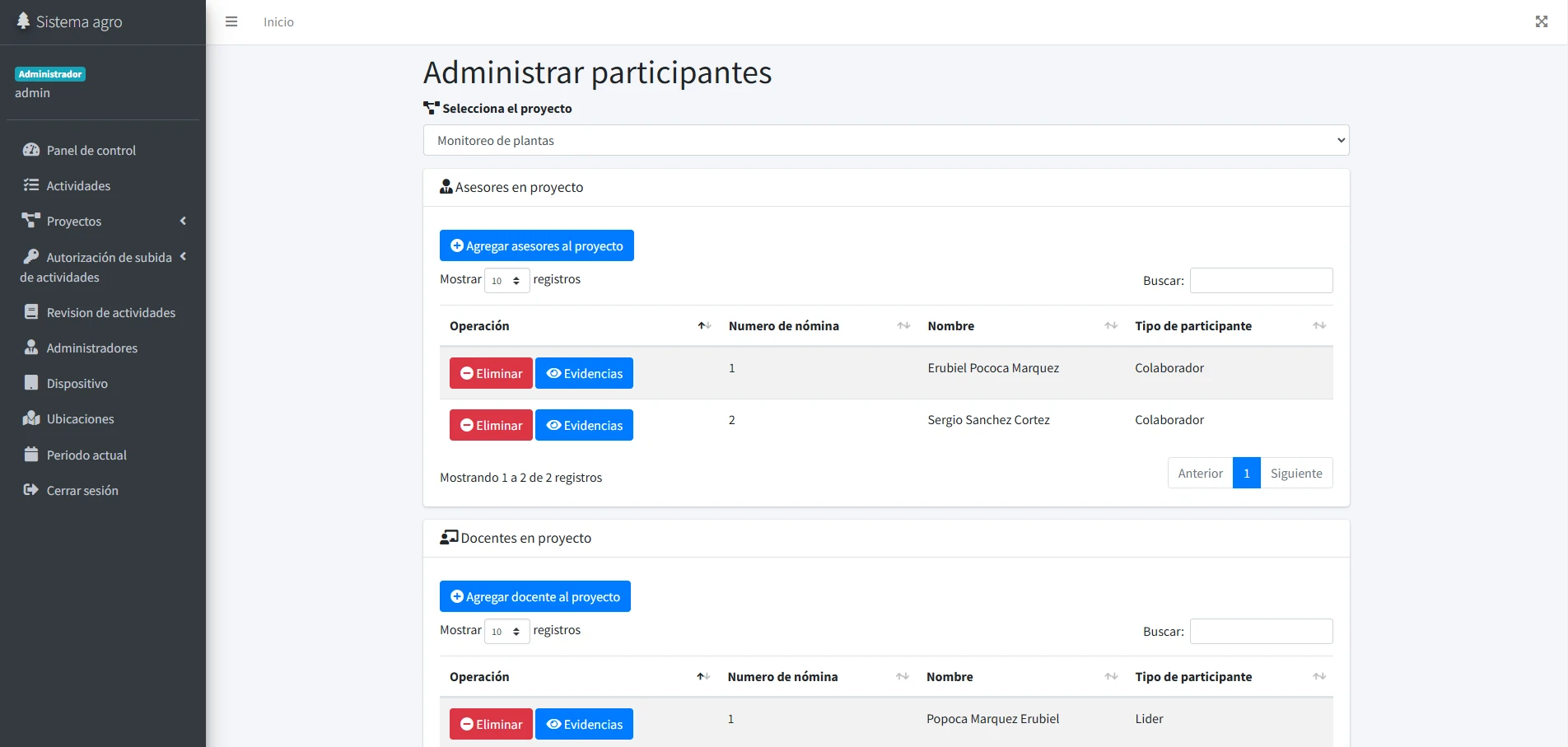Eliminar Sergio Sanchez Cortez from asesores
Screen dimensions: 1568x747
click(491, 425)
